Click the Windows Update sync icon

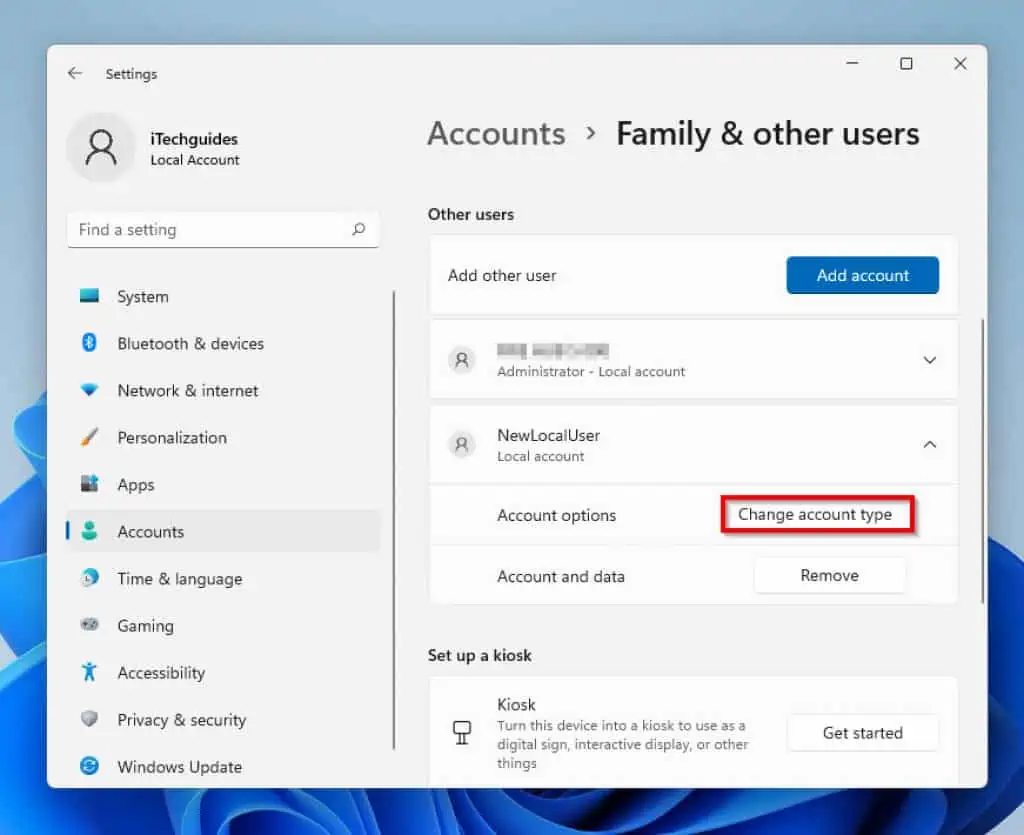[90, 766]
